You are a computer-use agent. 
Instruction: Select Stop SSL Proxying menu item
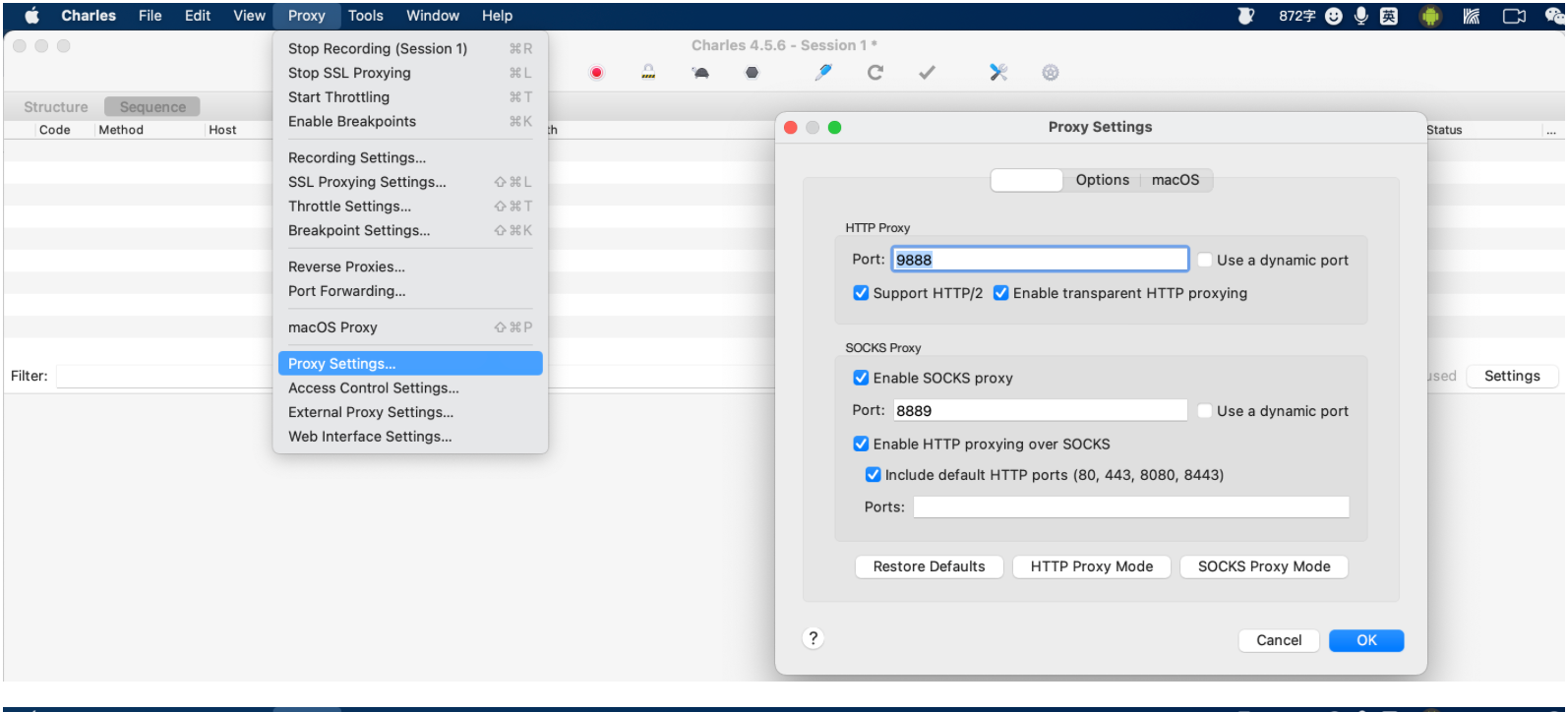click(x=410, y=73)
